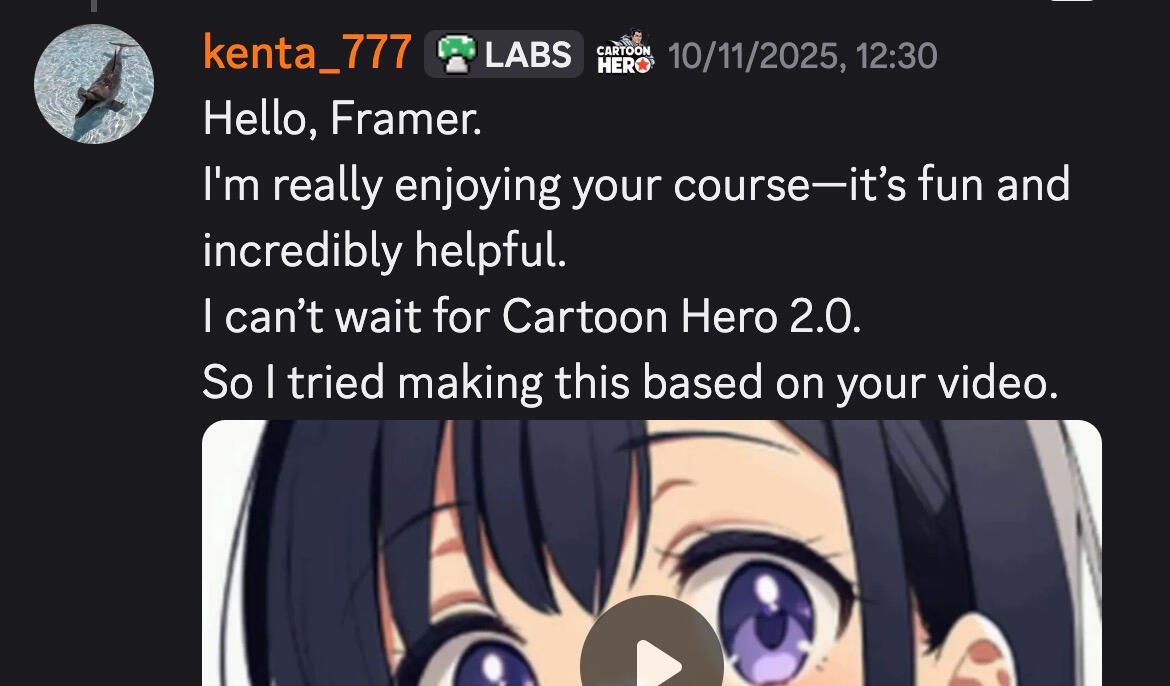The width and height of the screenshot is (1170, 686).
Task: Click "So I tried making this based on your video."
Action: (x=631, y=383)
